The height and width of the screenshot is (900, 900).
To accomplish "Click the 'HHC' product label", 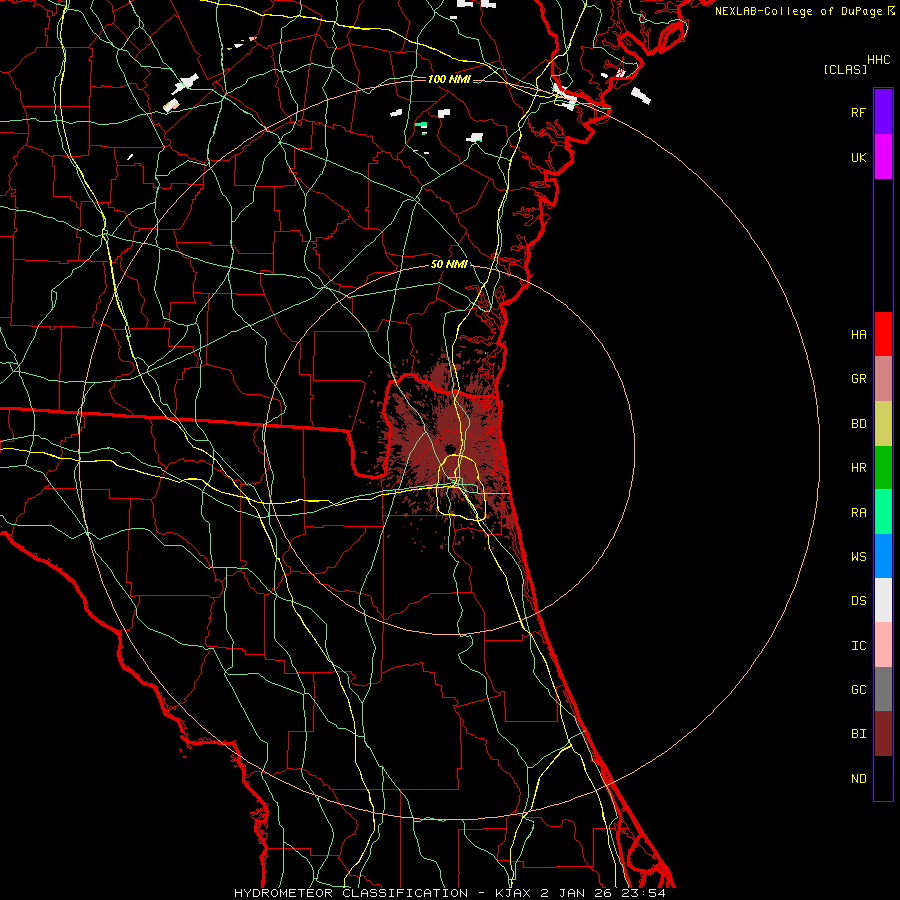I will (x=879, y=60).
